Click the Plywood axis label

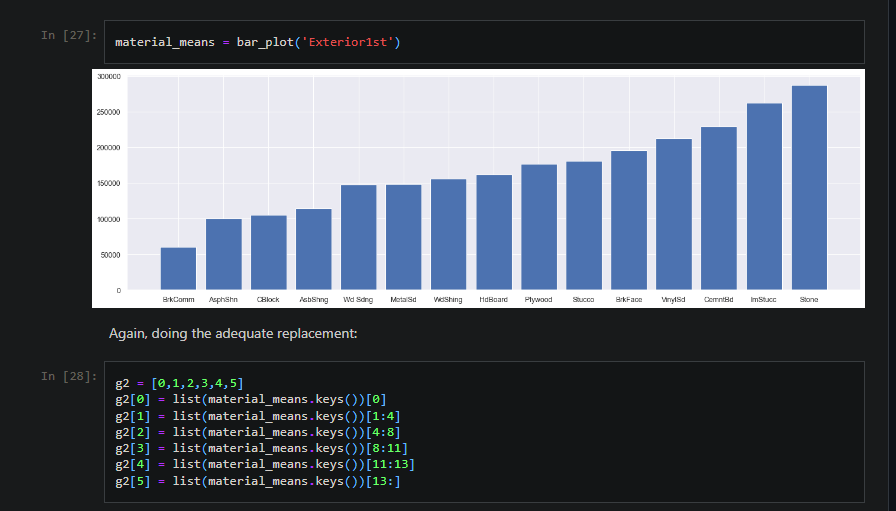click(538, 300)
